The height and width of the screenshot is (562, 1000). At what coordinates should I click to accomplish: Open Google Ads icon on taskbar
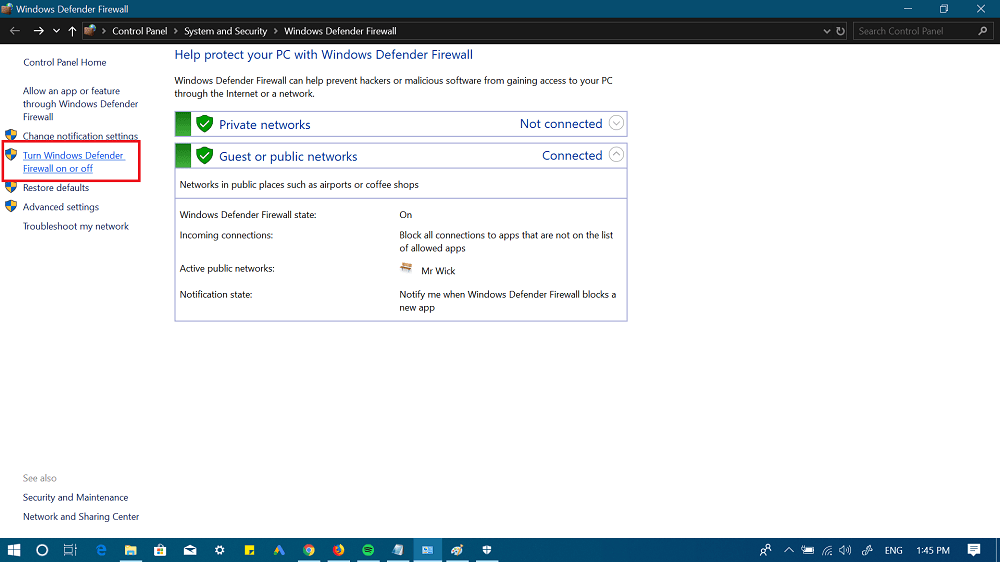click(x=279, y=550)
